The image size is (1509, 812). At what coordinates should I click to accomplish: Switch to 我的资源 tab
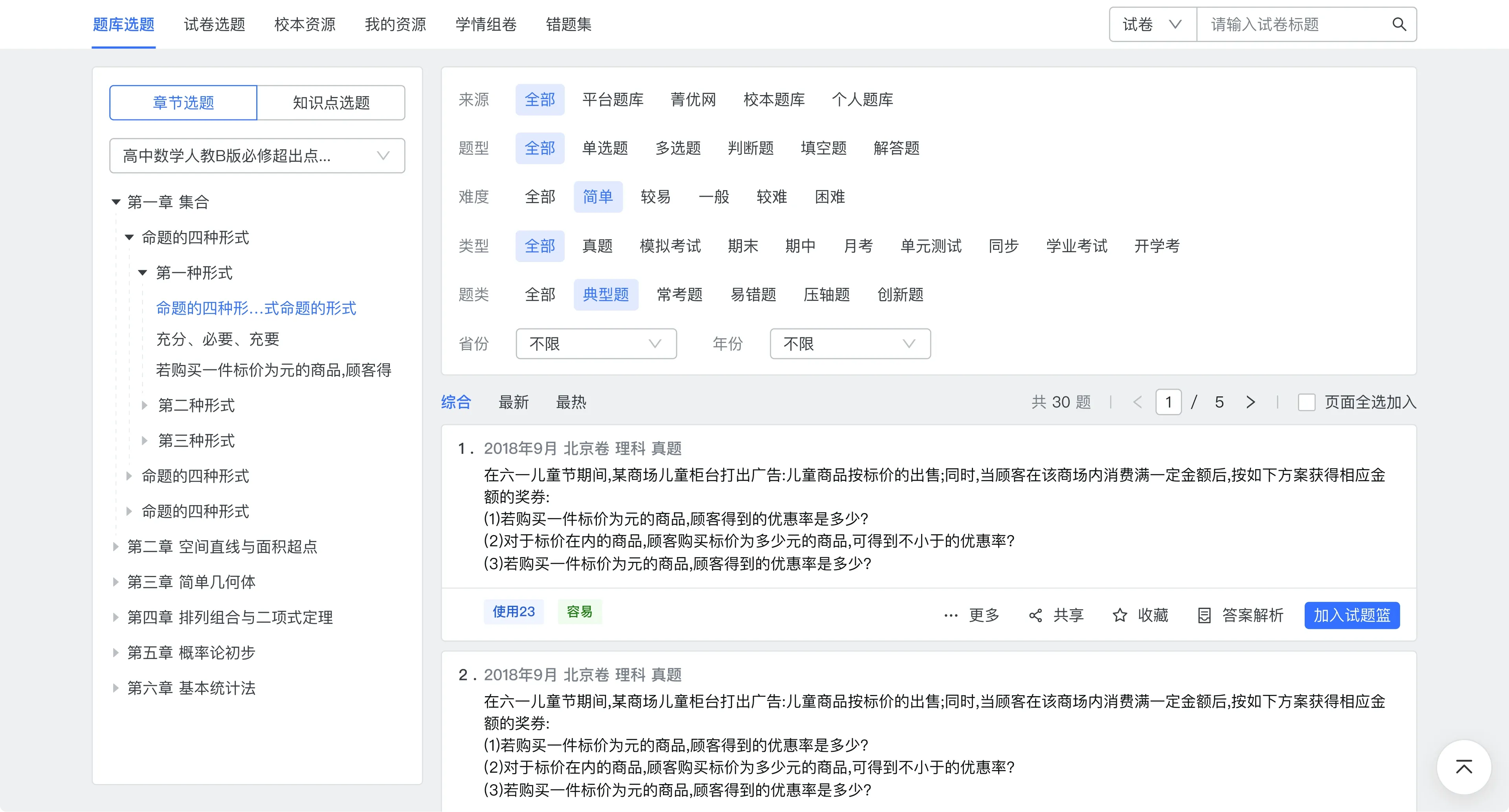395,25
